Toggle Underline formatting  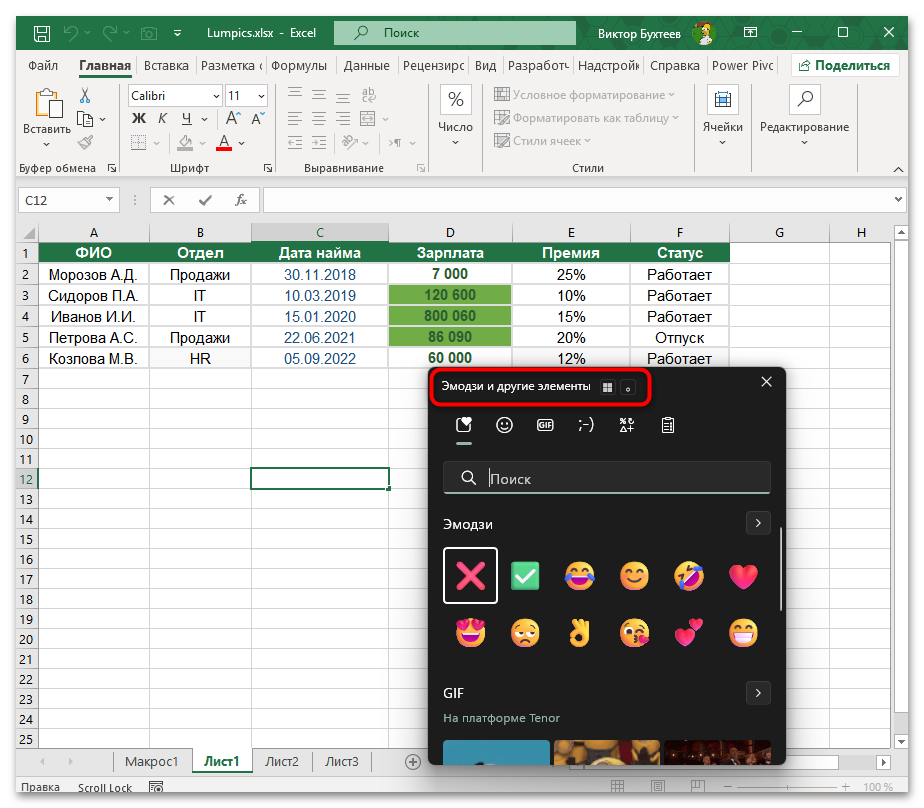point(180,119)
